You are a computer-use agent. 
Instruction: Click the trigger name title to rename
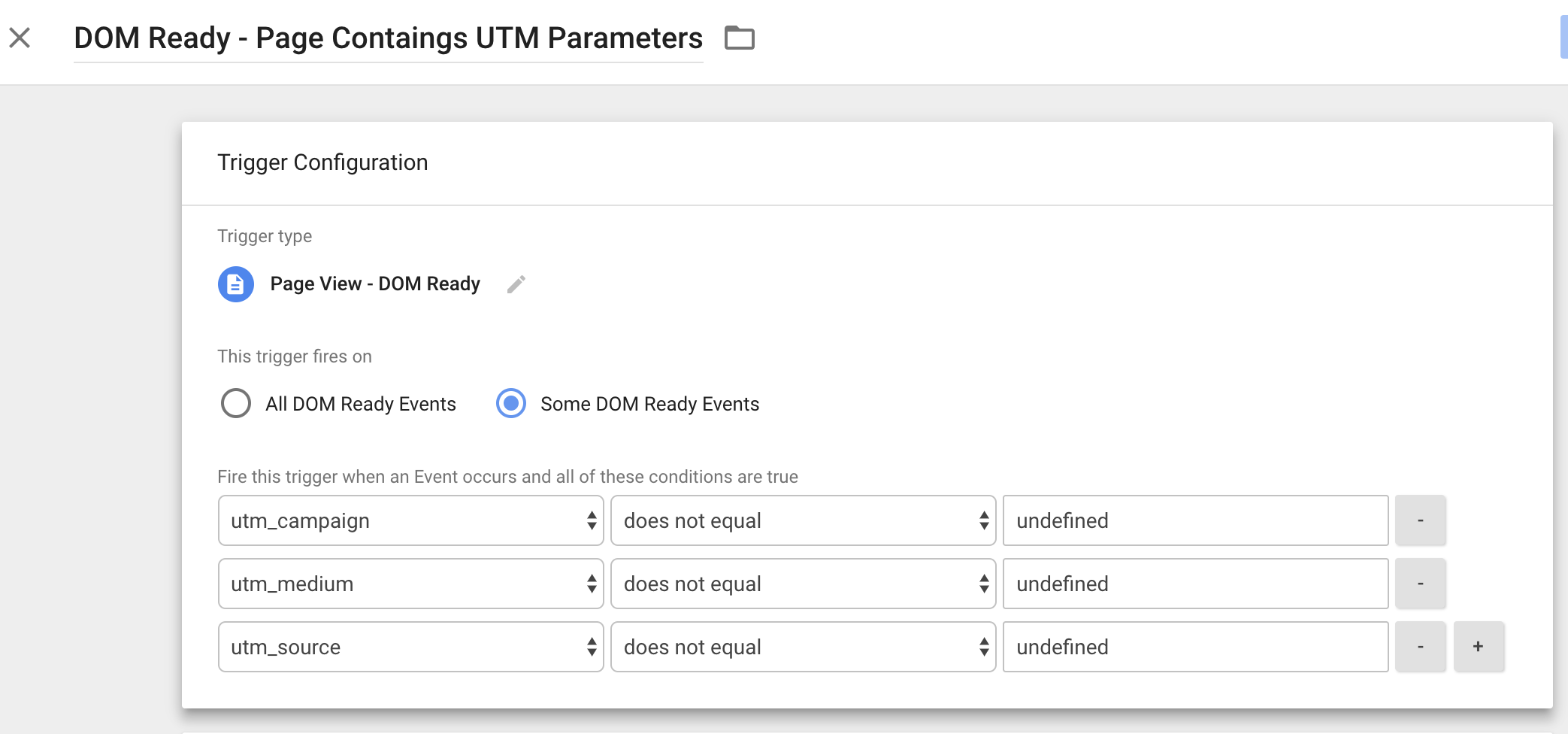[x=388, y=38]
